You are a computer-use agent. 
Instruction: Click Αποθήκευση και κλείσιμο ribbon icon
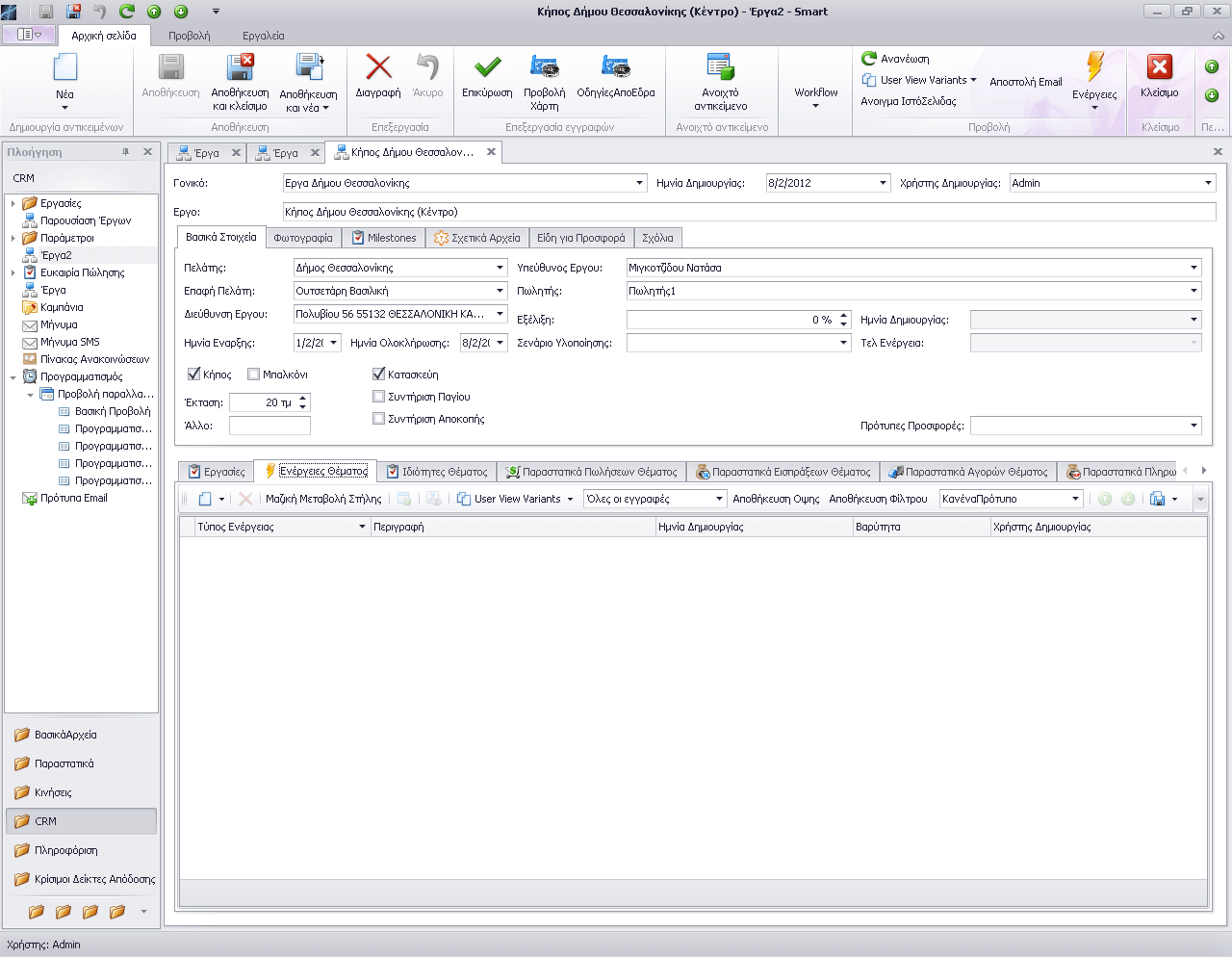click(x=240, y=68)
